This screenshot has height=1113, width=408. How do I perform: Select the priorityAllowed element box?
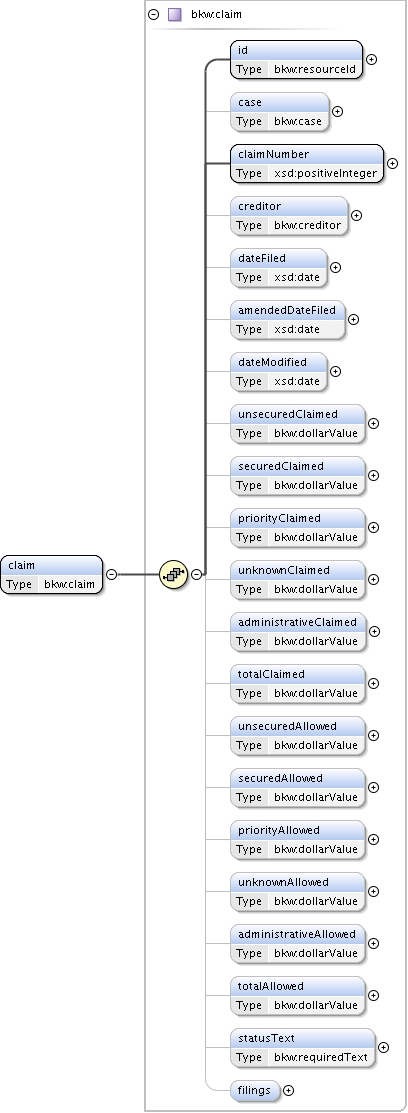pos(298,840)
